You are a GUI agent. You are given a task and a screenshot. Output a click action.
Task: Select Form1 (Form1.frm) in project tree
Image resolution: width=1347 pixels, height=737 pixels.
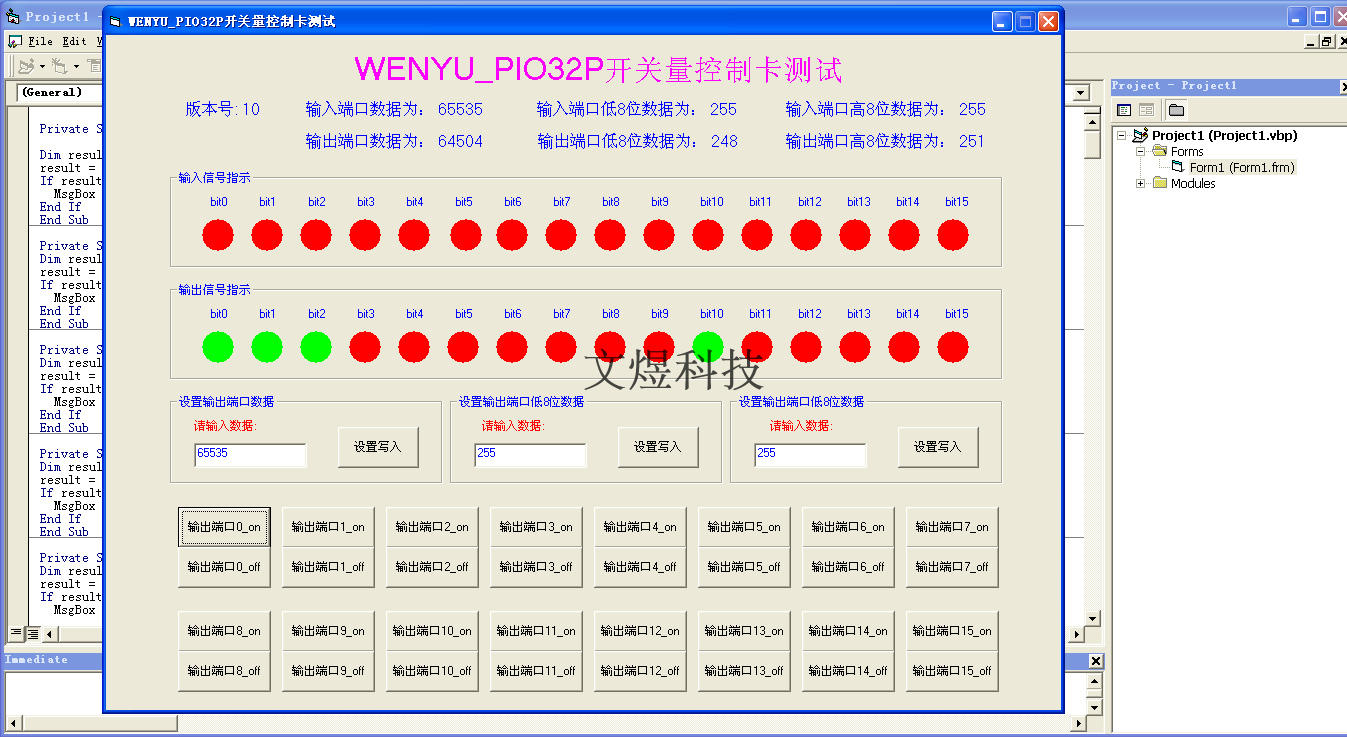tap(1242, 167)
